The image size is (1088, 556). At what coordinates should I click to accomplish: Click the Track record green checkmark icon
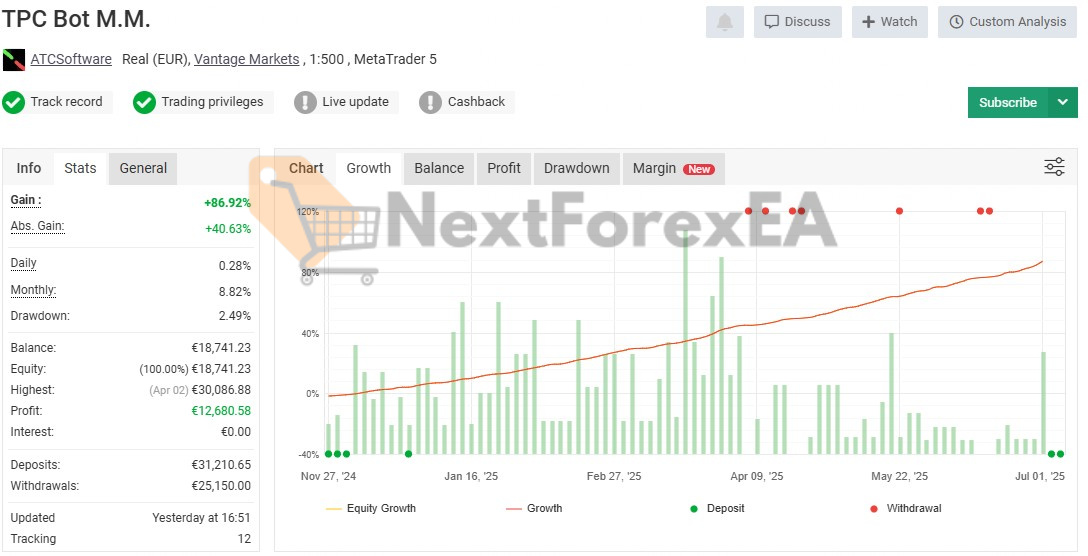click(x=14, y=102)
